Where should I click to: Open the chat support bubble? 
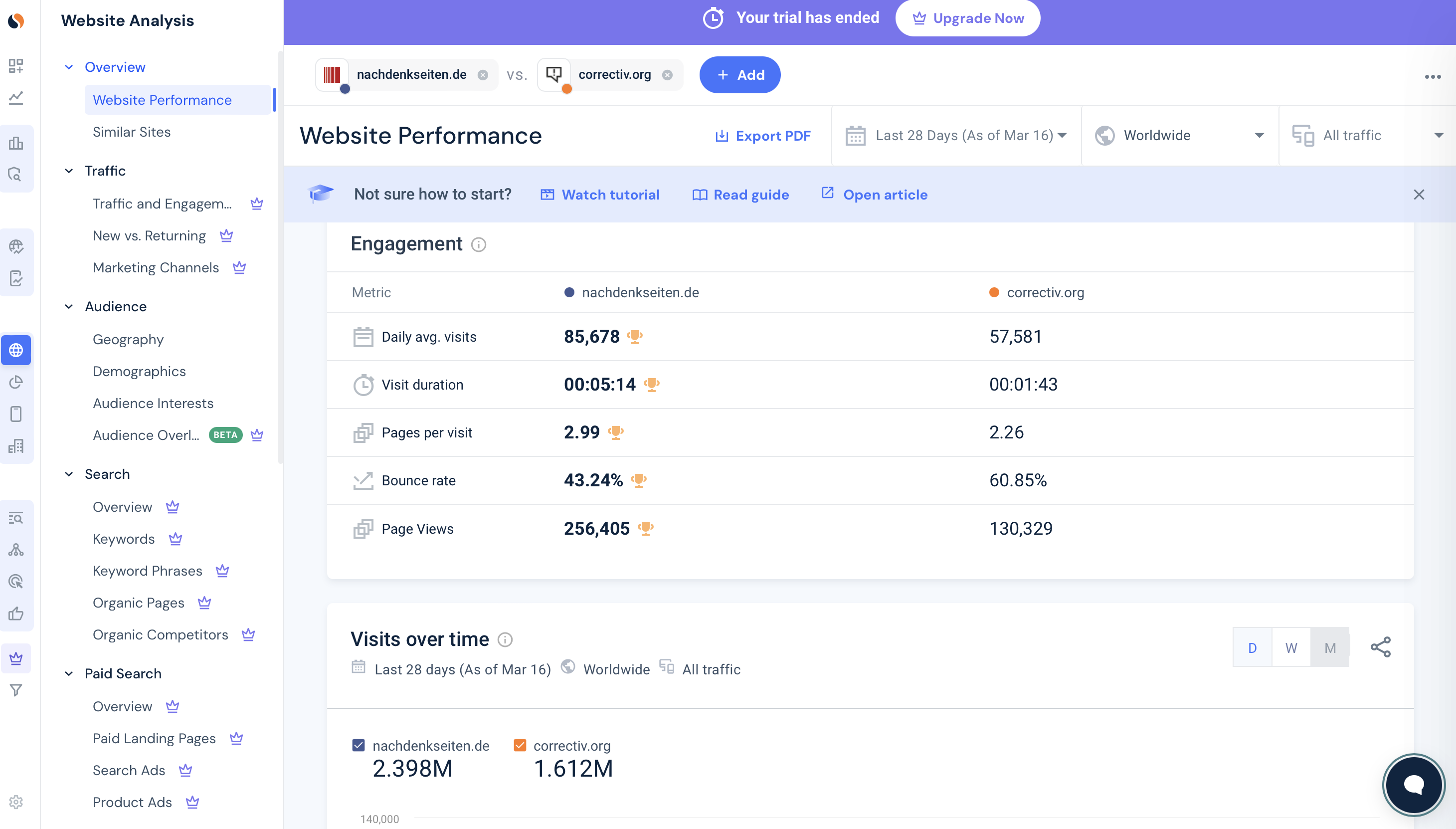1413,785
